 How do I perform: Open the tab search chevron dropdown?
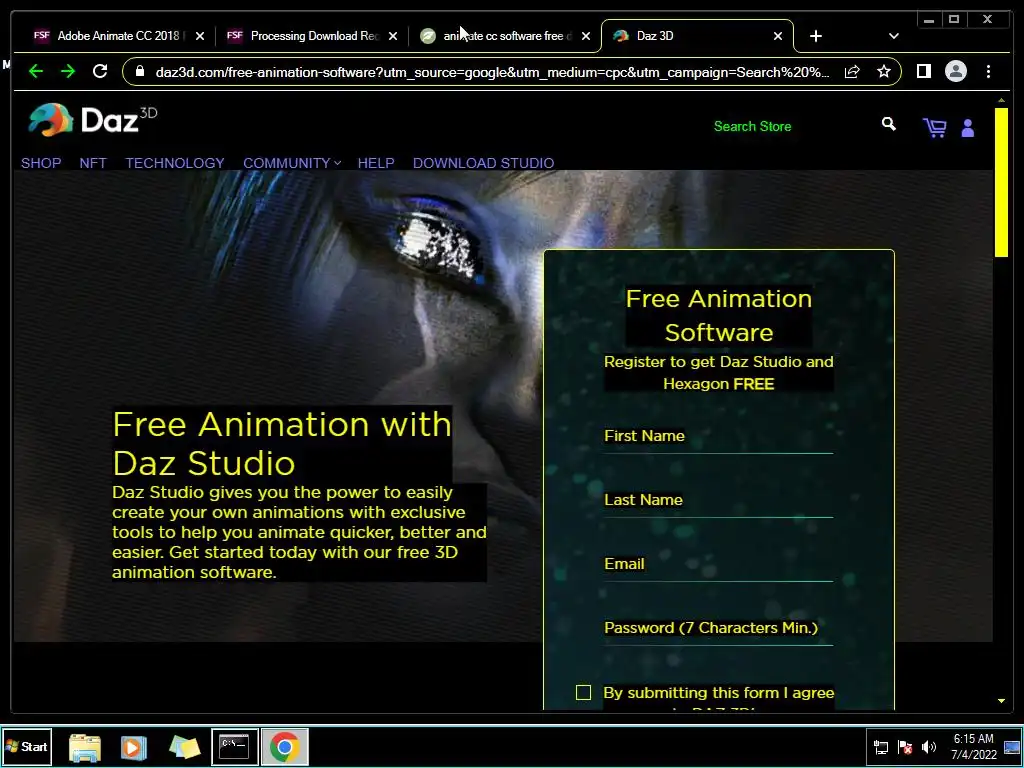893,37
